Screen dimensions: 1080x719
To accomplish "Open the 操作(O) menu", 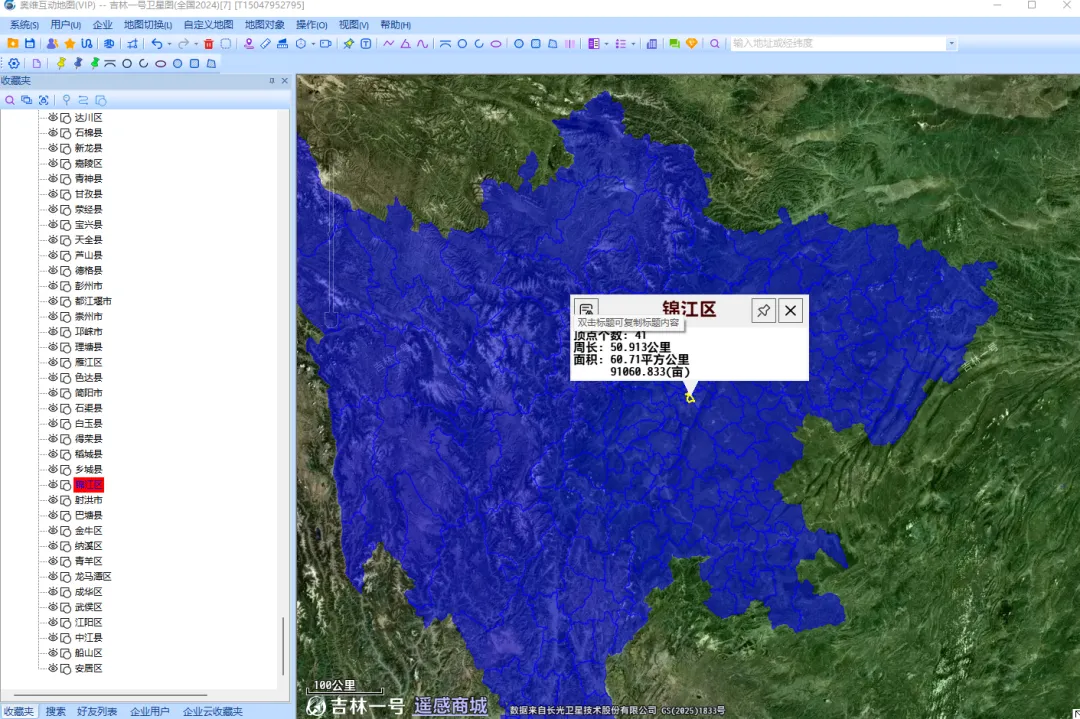I will click(311, 25).
